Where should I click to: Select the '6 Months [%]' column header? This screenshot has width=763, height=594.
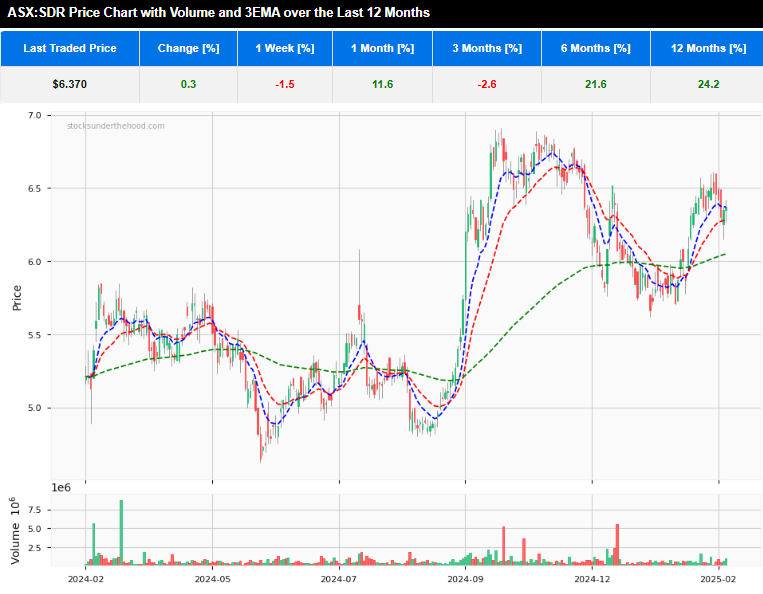[x=596, y=48]
